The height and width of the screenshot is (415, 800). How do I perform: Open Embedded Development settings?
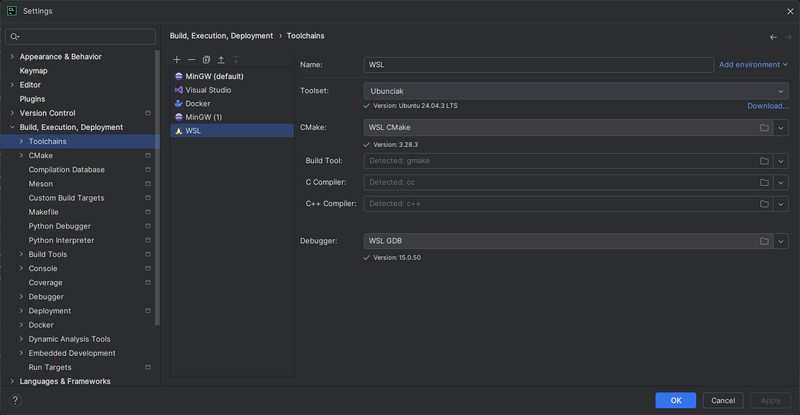pos(72,353)
